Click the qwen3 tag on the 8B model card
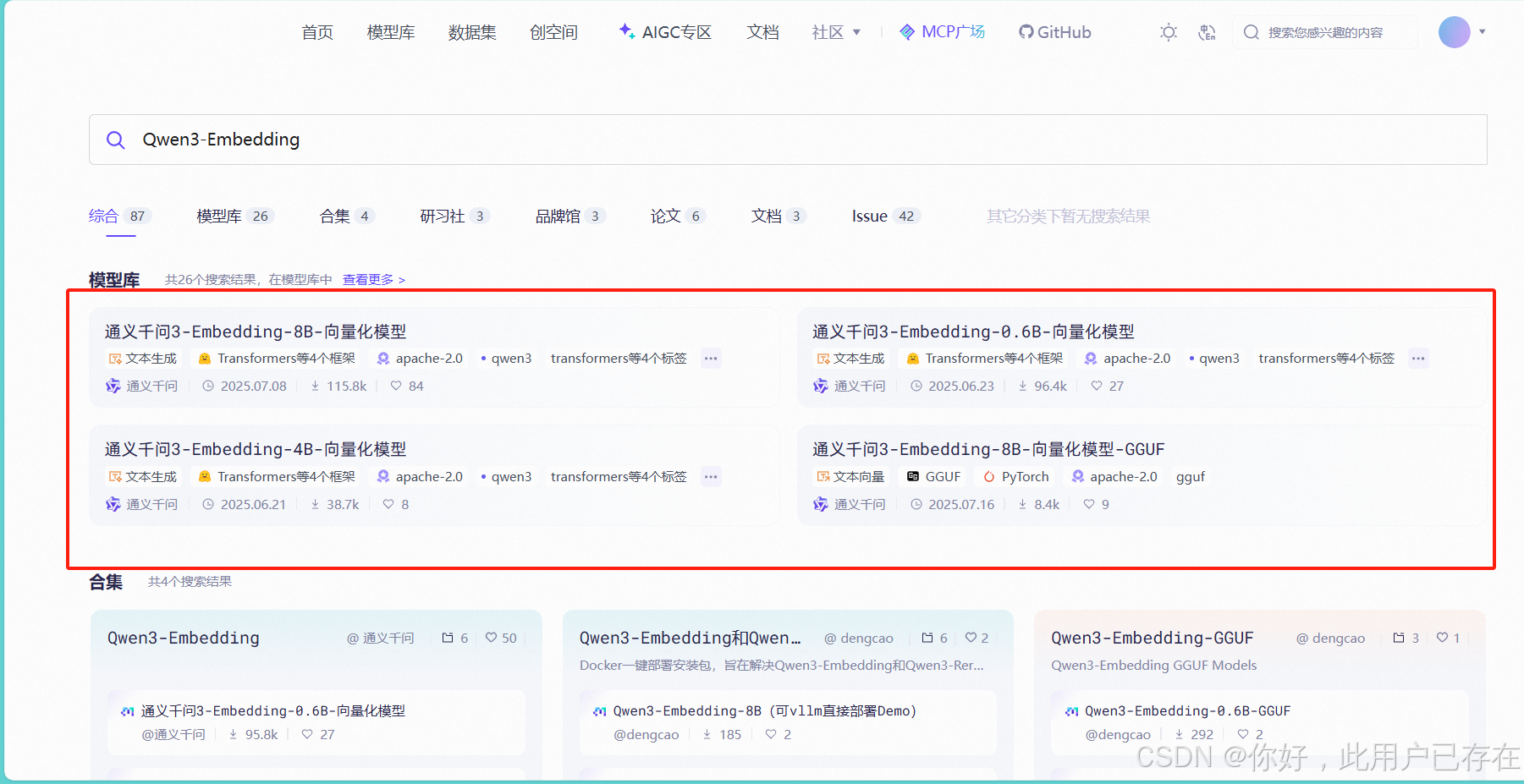This screenshot has height=784, width=1524. click(x=506, y=359)
